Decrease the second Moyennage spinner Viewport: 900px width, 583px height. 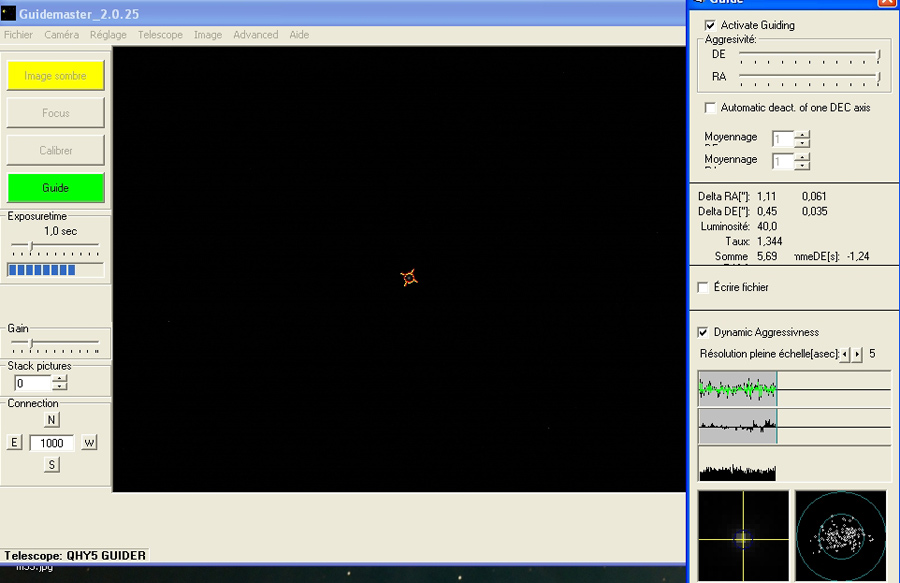point(802,165)
